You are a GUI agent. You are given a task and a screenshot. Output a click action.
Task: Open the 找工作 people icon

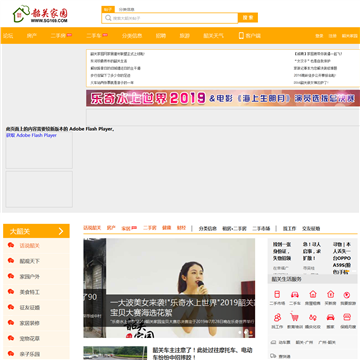pyautogui.click(x=277, y=317)
